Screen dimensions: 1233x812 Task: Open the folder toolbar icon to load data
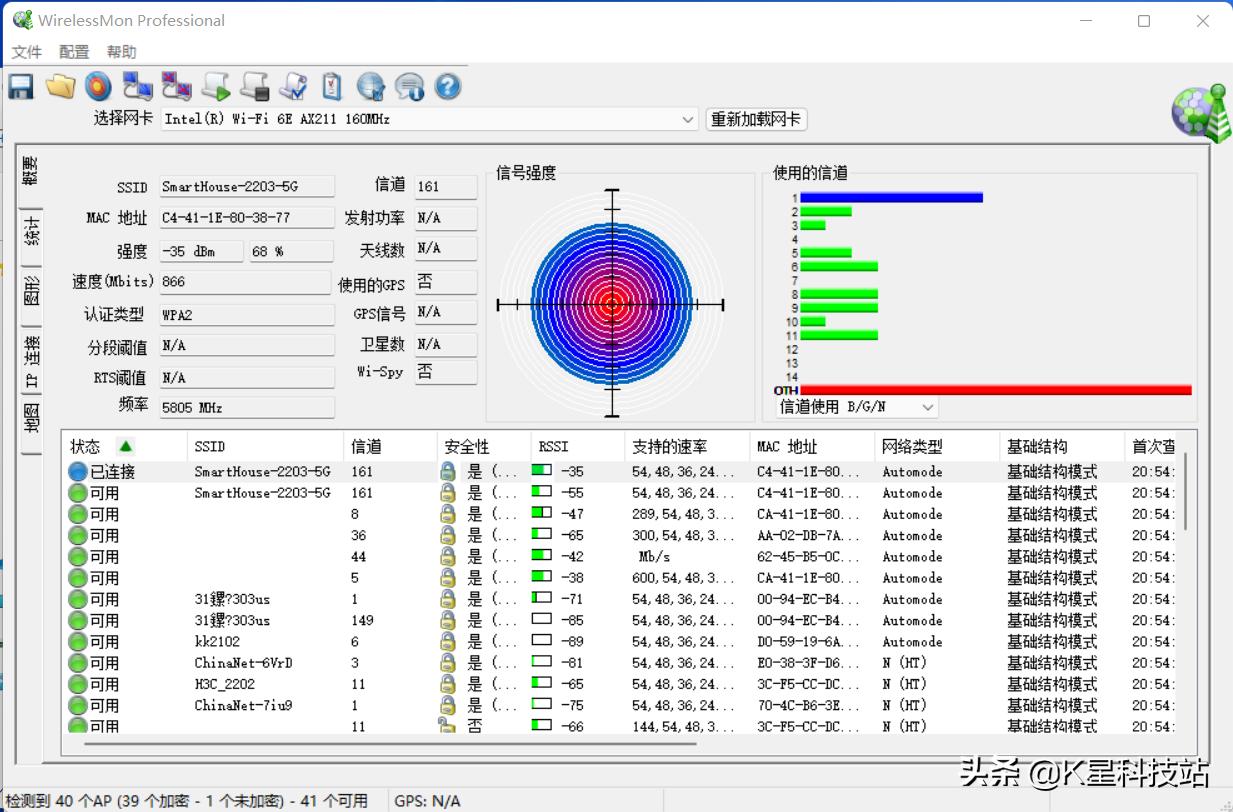59,86
